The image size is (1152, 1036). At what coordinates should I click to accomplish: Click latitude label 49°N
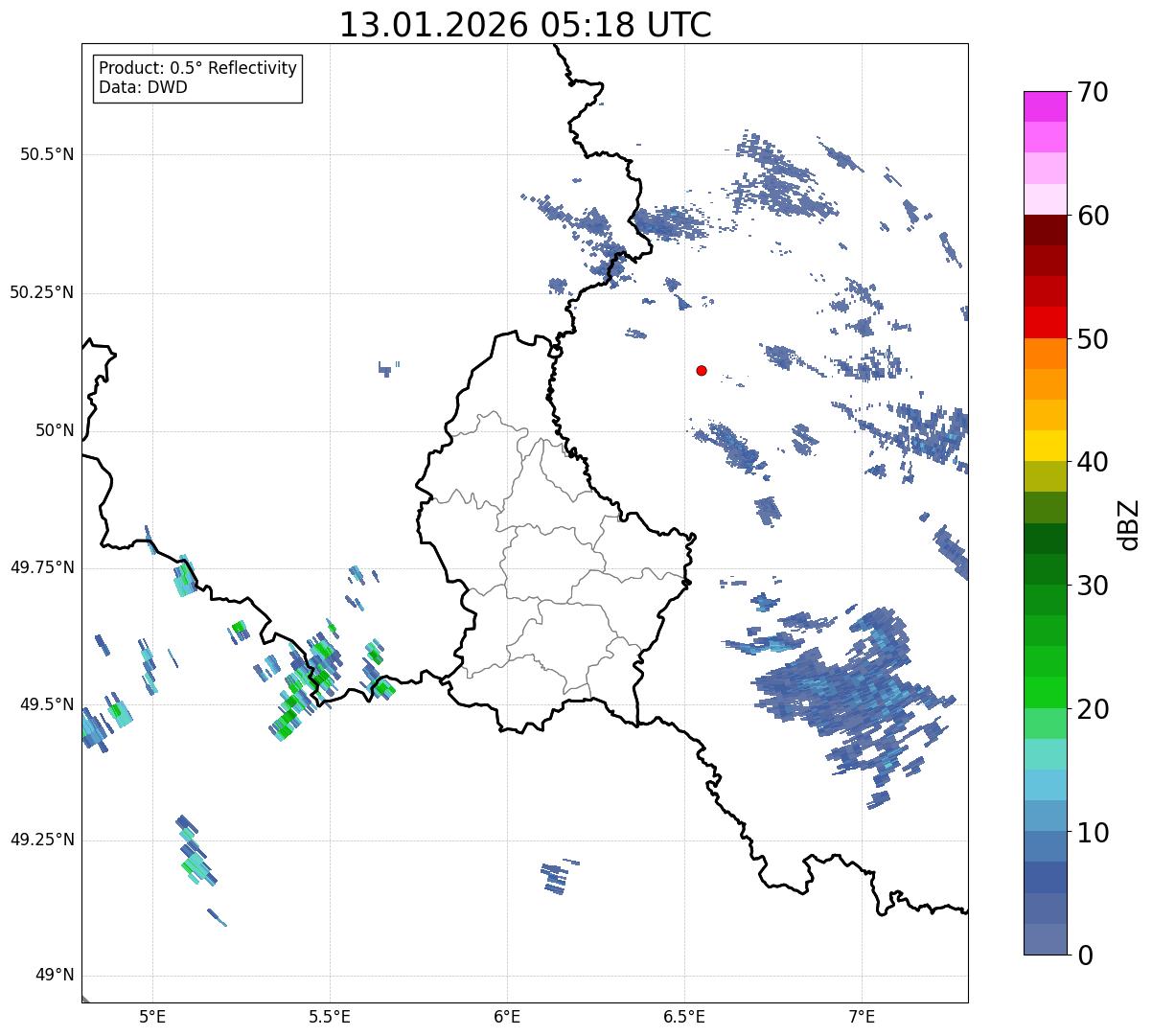tap(55, 976)
